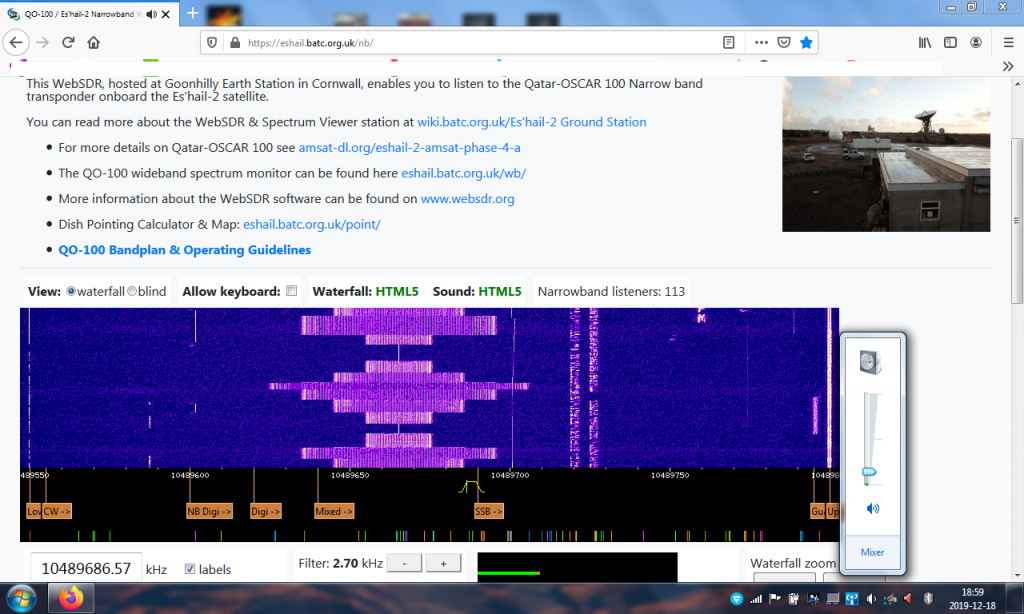Open the Bluetooth tray icon
Screen dimensions: 1024x614
click(x=928, y=598)
